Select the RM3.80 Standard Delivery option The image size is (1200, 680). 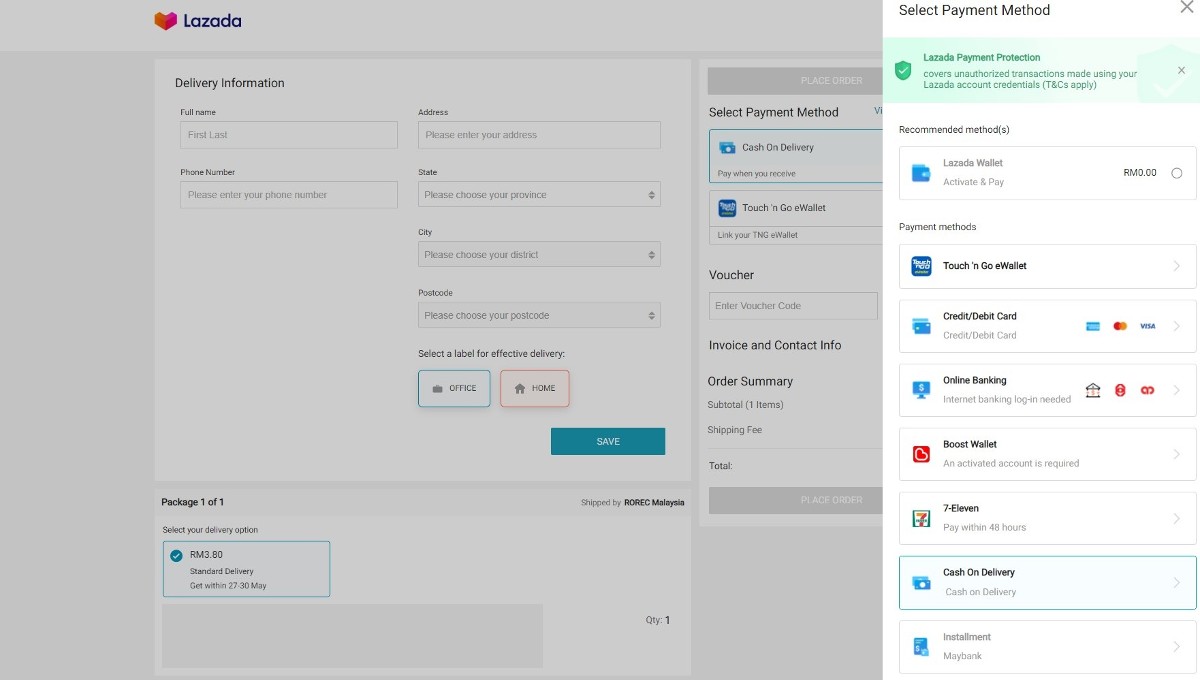pyautogui.click(x=246, y=569)
